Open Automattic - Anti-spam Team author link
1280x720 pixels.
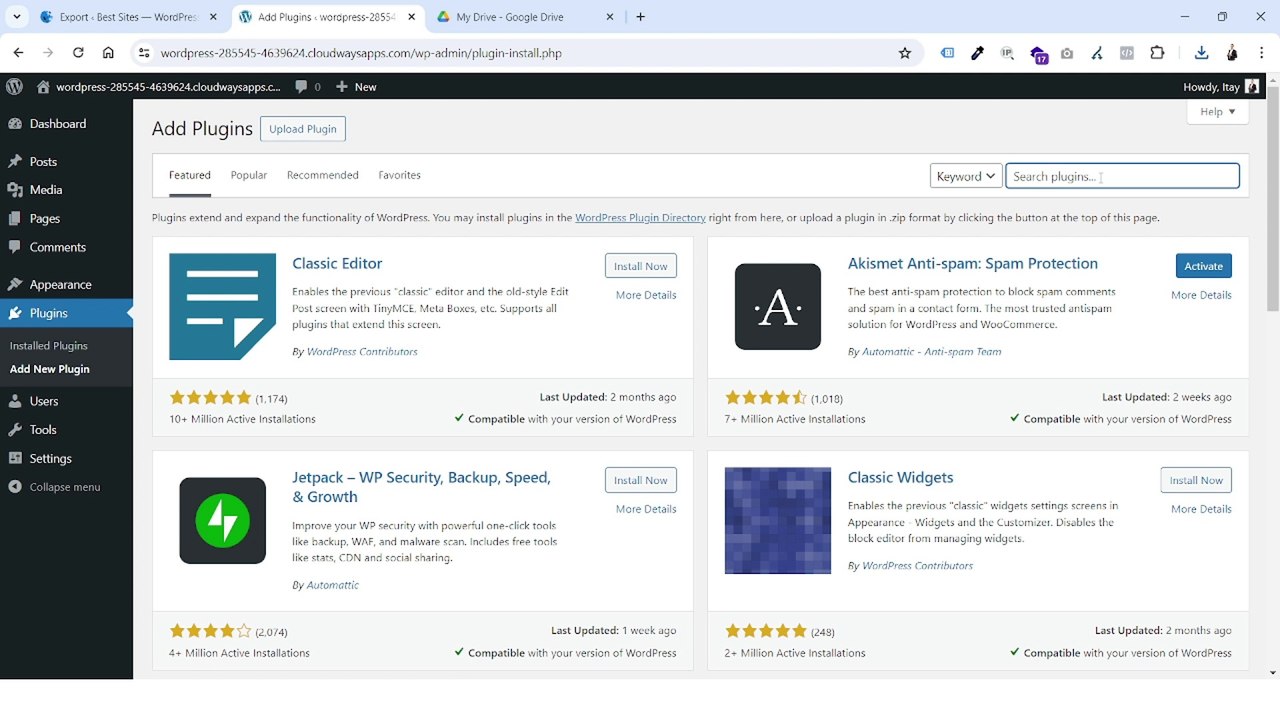click(932, 352)
